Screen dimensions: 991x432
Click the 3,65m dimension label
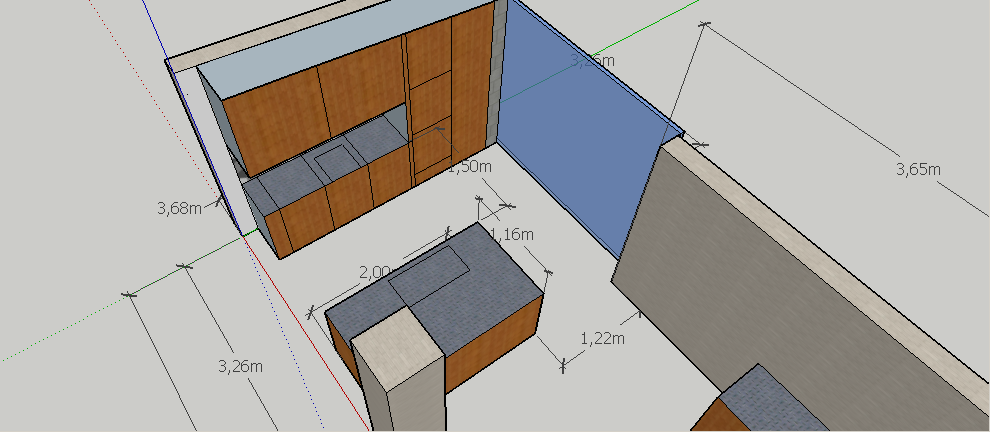click(917, 170)
